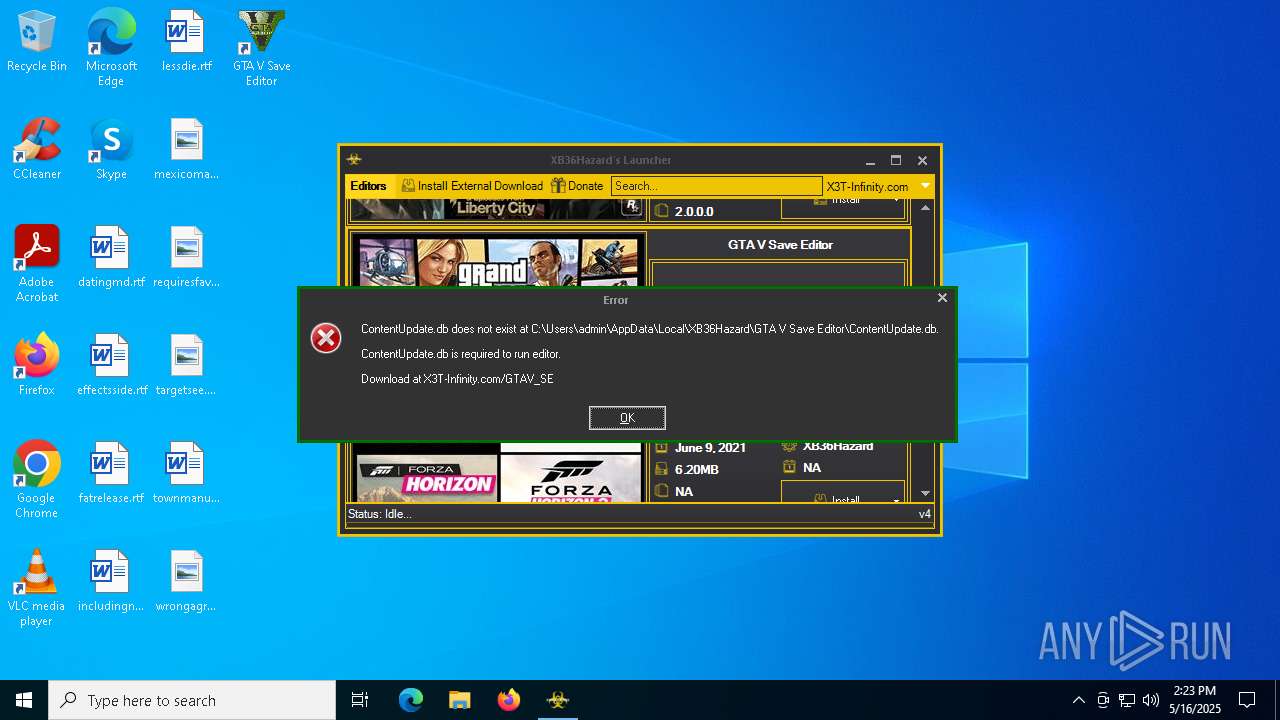Open Recycle Bin on desktop
Viewport: 1280px width, 720px height.
tap(37, 42)
